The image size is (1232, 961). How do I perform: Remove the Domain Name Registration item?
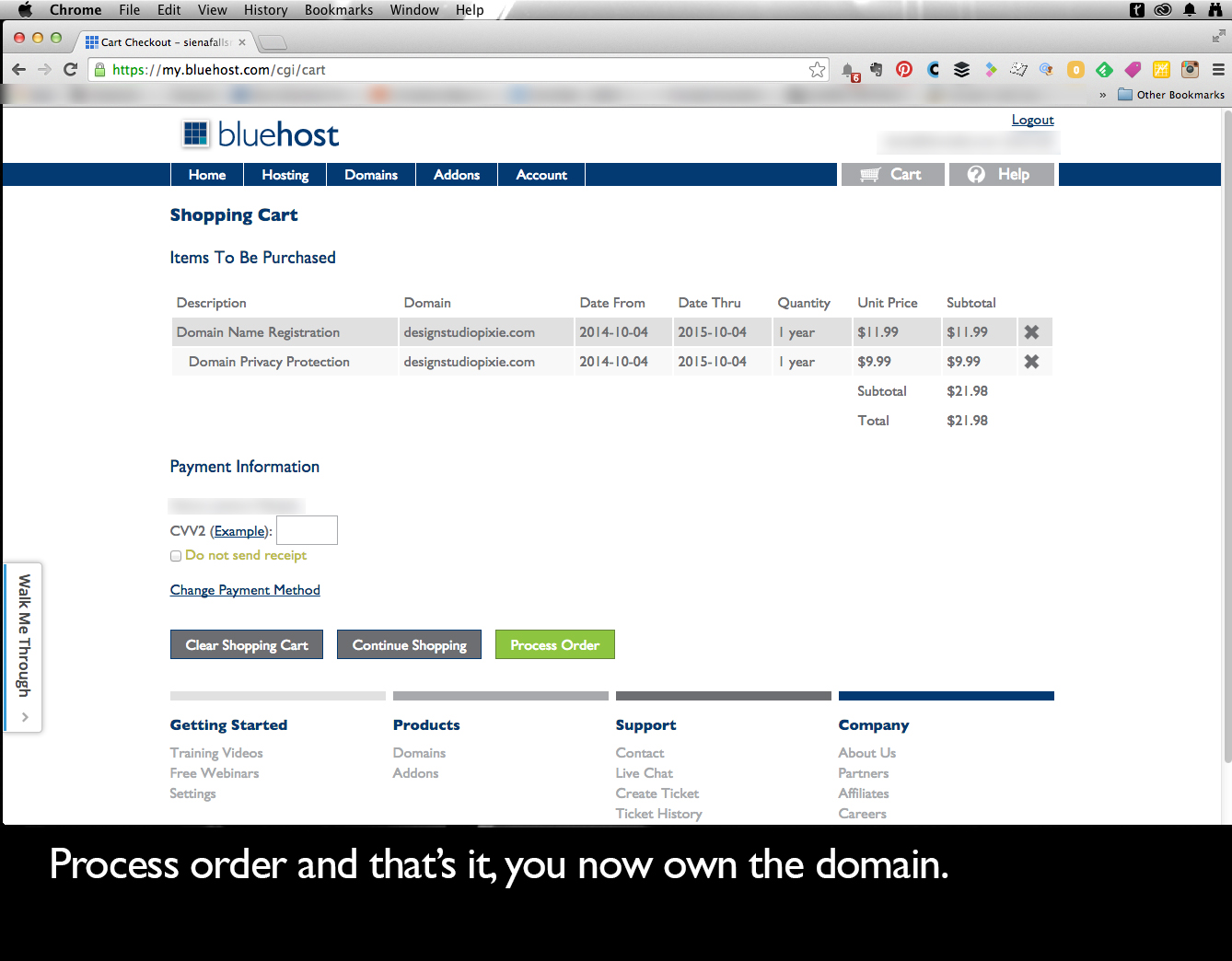(1031, 332)
